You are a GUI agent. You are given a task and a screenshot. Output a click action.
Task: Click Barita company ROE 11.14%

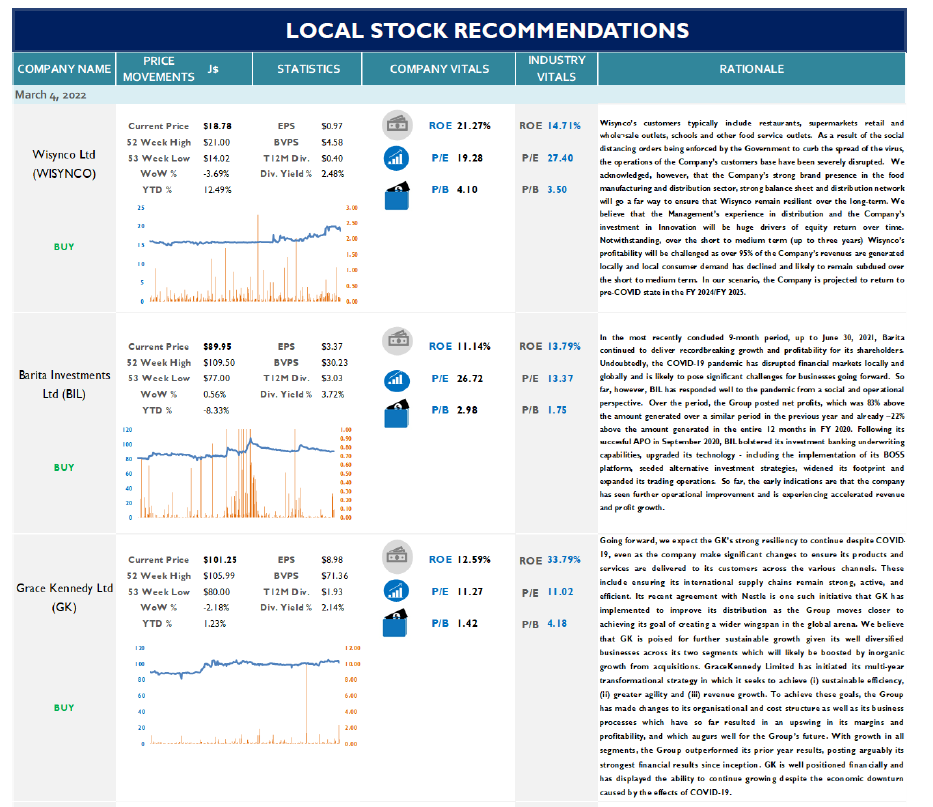pos(474,346)
